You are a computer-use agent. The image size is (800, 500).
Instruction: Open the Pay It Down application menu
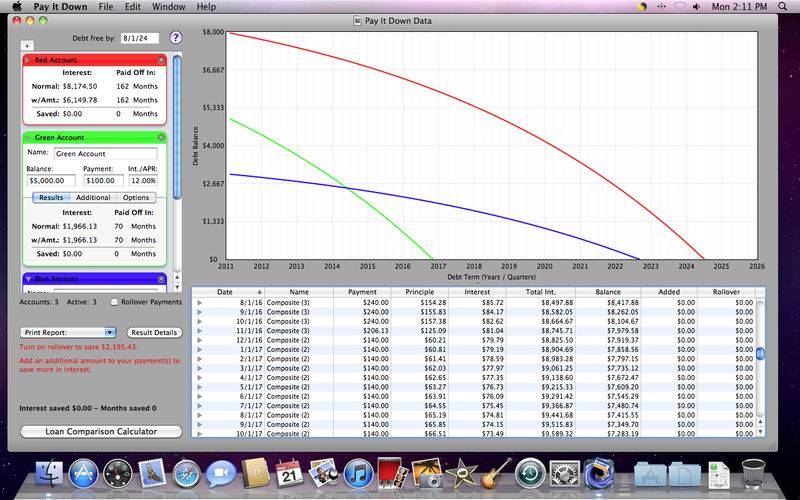60,7
